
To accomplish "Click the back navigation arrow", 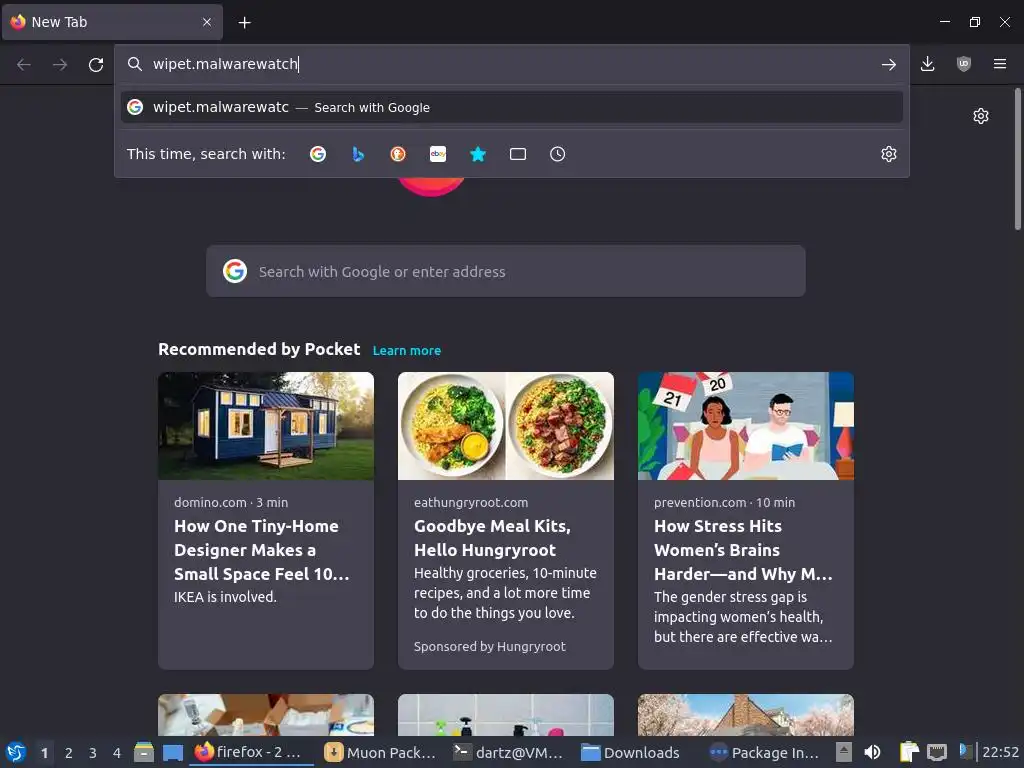I will click(24, 64).
